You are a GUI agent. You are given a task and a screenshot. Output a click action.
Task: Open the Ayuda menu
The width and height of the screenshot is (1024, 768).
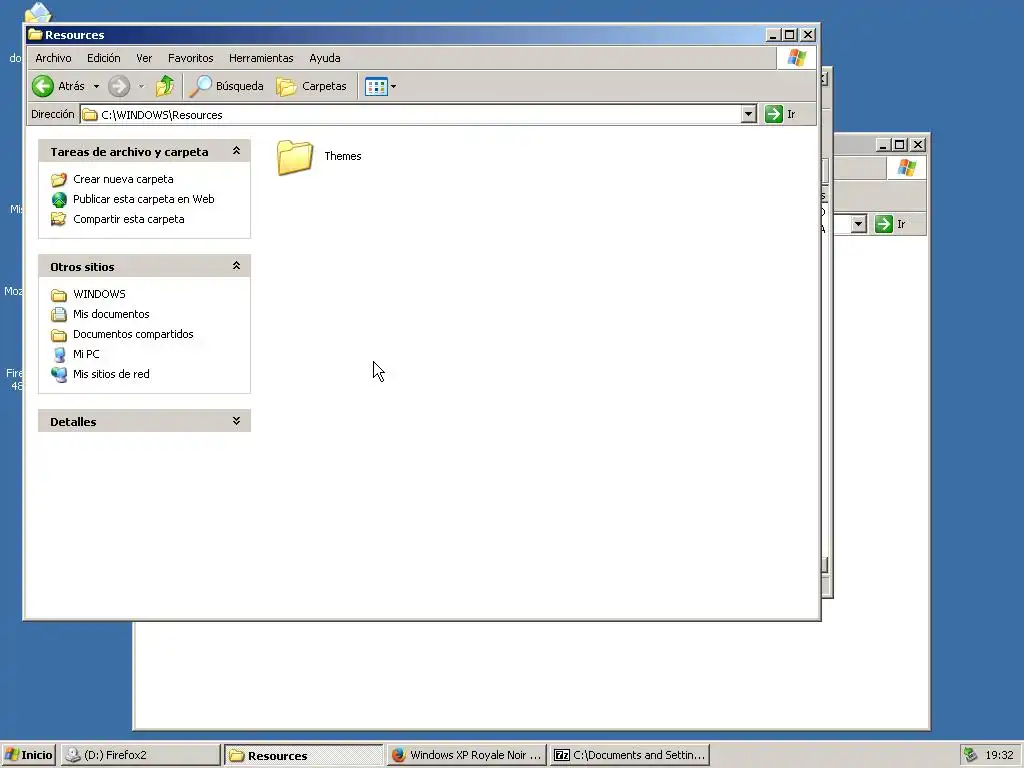tap(325, 58)
